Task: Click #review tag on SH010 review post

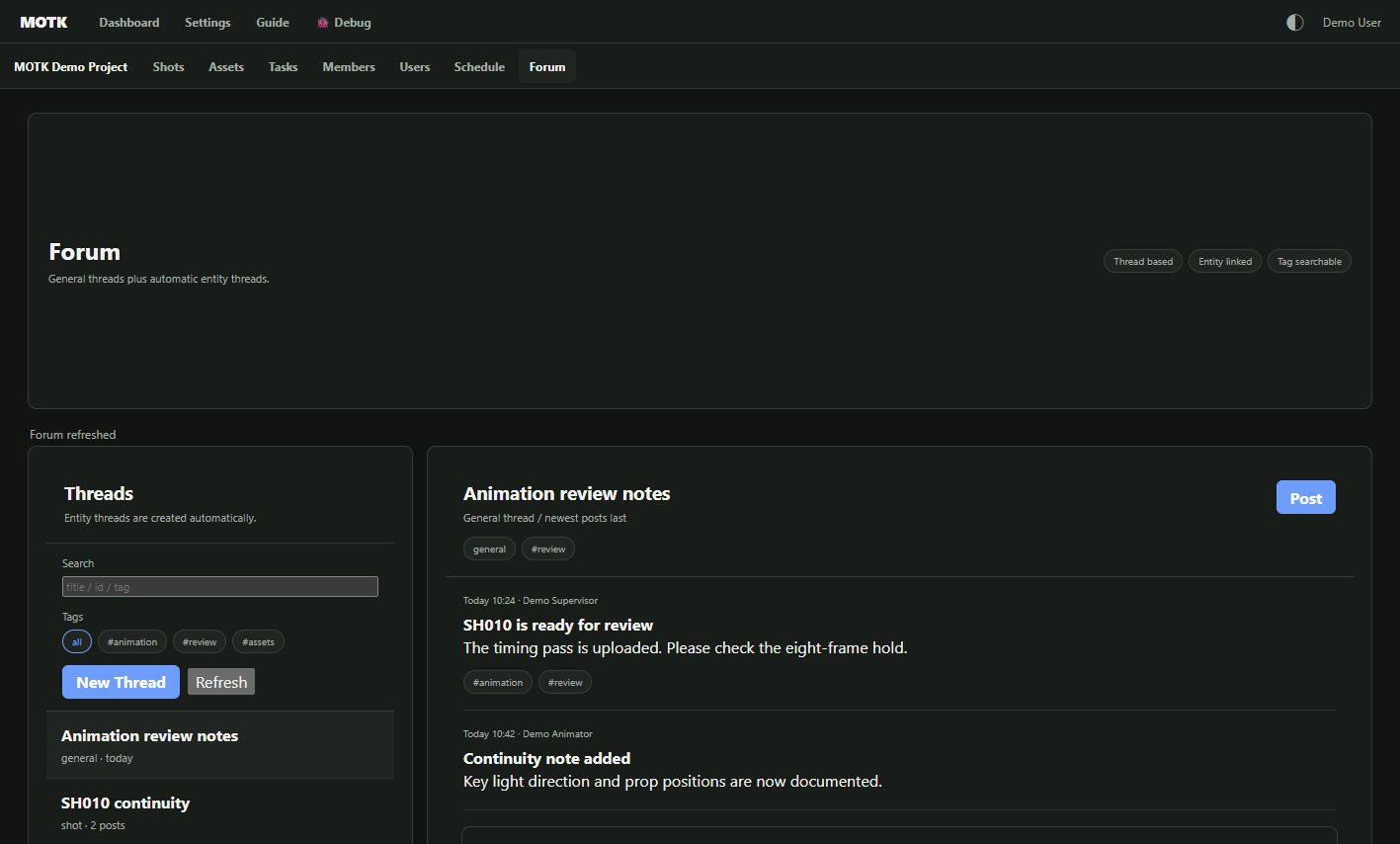Action: tap(565, 682)
